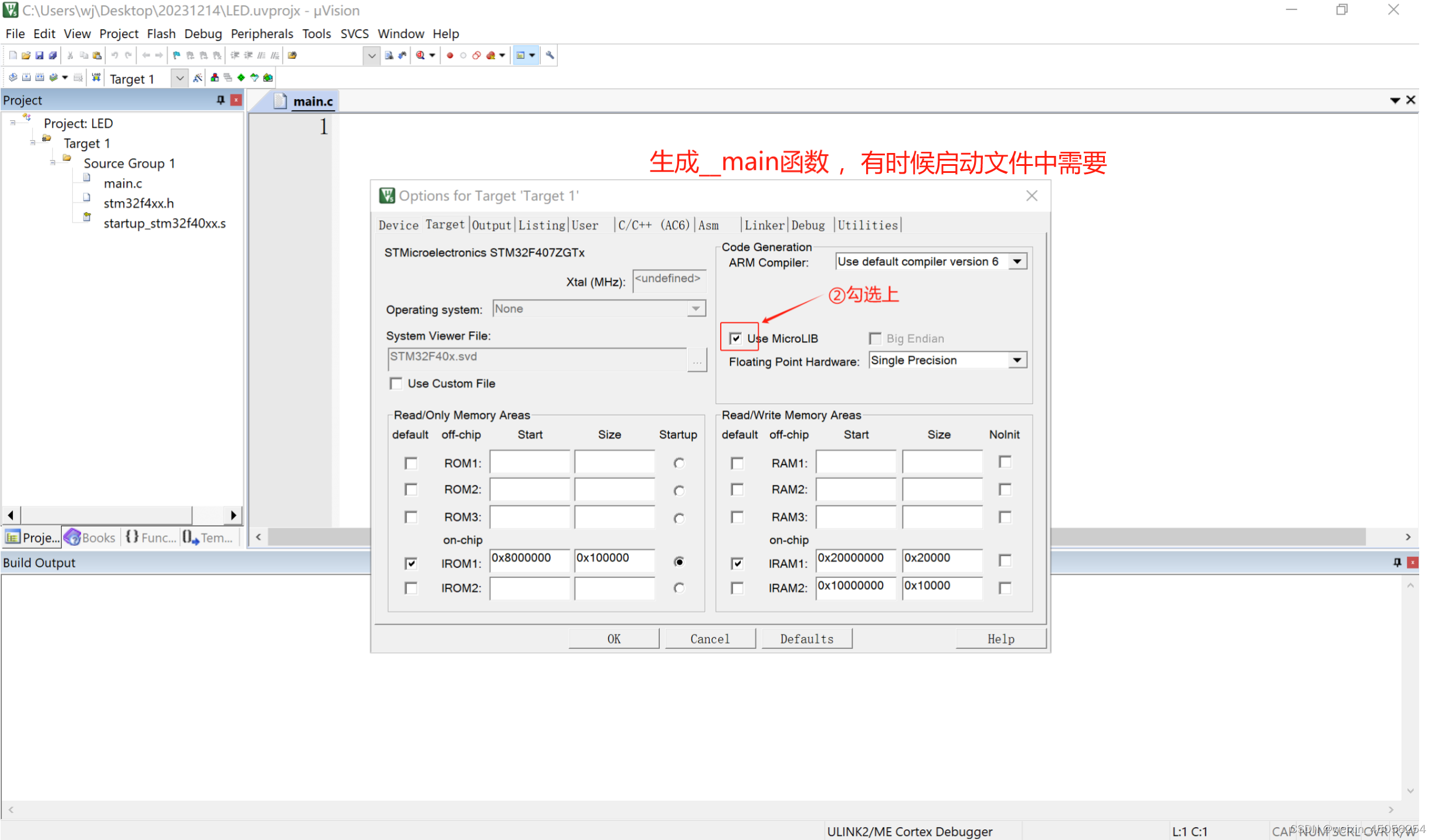Toggle the IRAM1 default checkbox
Screen dimensions: 1435x840
737,563
